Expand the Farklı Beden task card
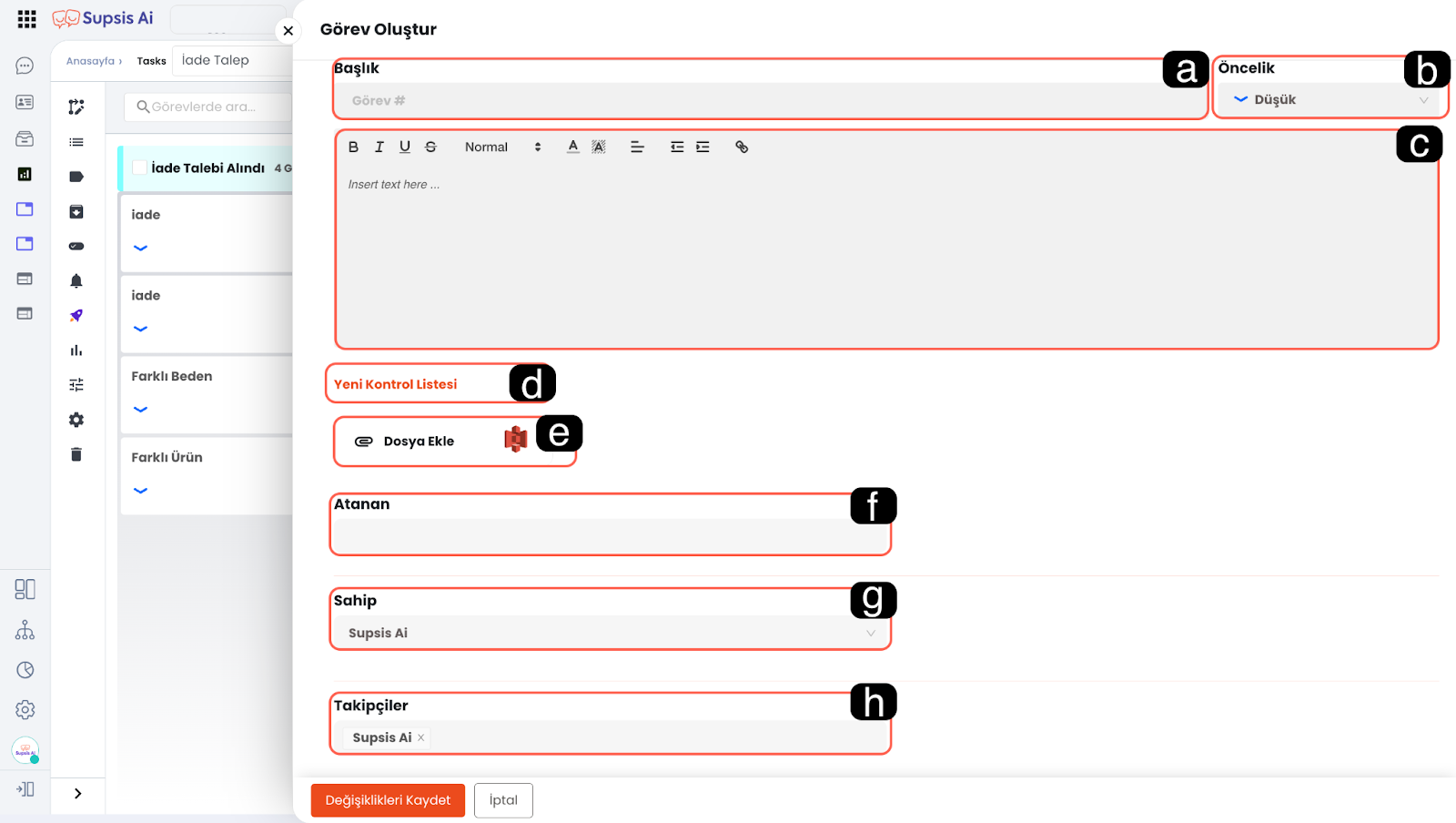 pyautogui.click(x=140, y=410)
